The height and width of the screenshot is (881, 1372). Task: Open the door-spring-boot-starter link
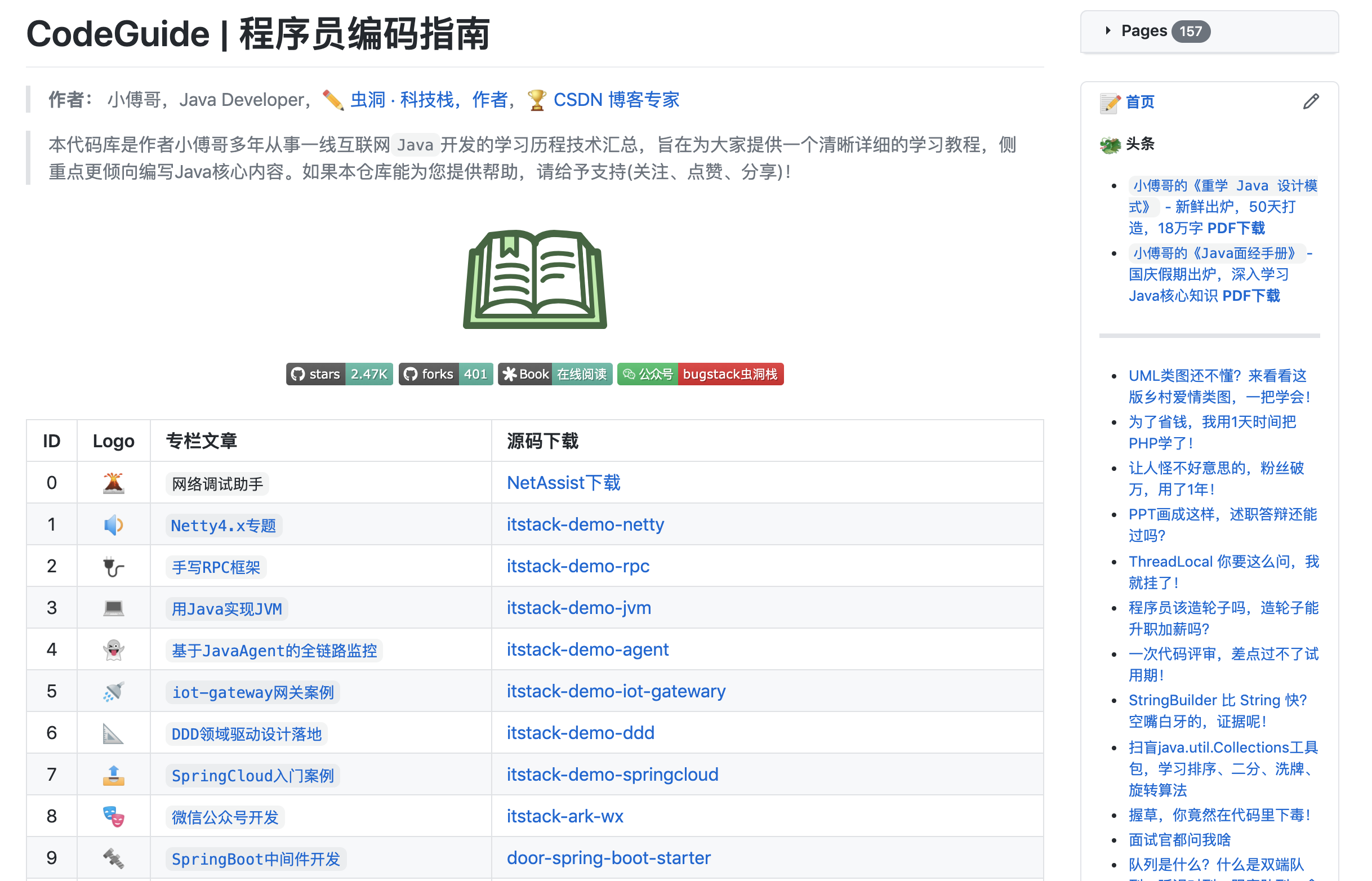tap(608, 858)
